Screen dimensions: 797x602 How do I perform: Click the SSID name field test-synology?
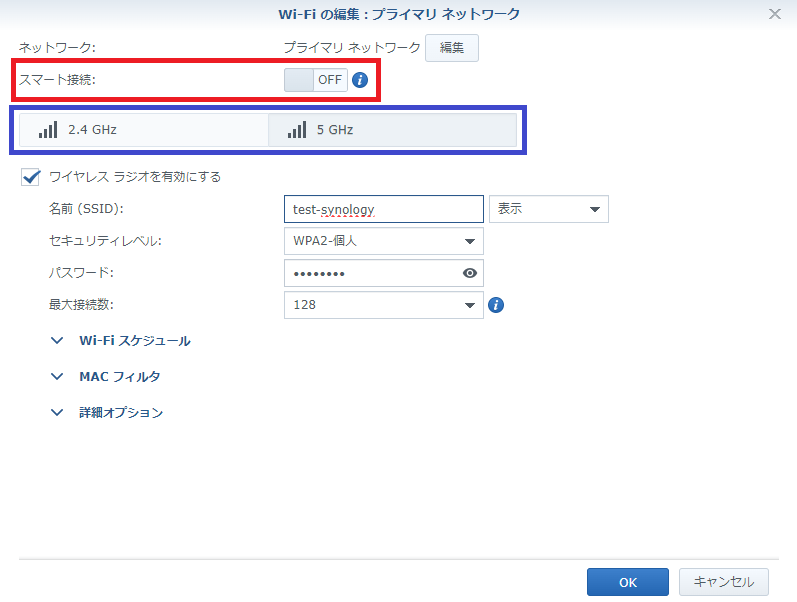click(x=384, y=209)
